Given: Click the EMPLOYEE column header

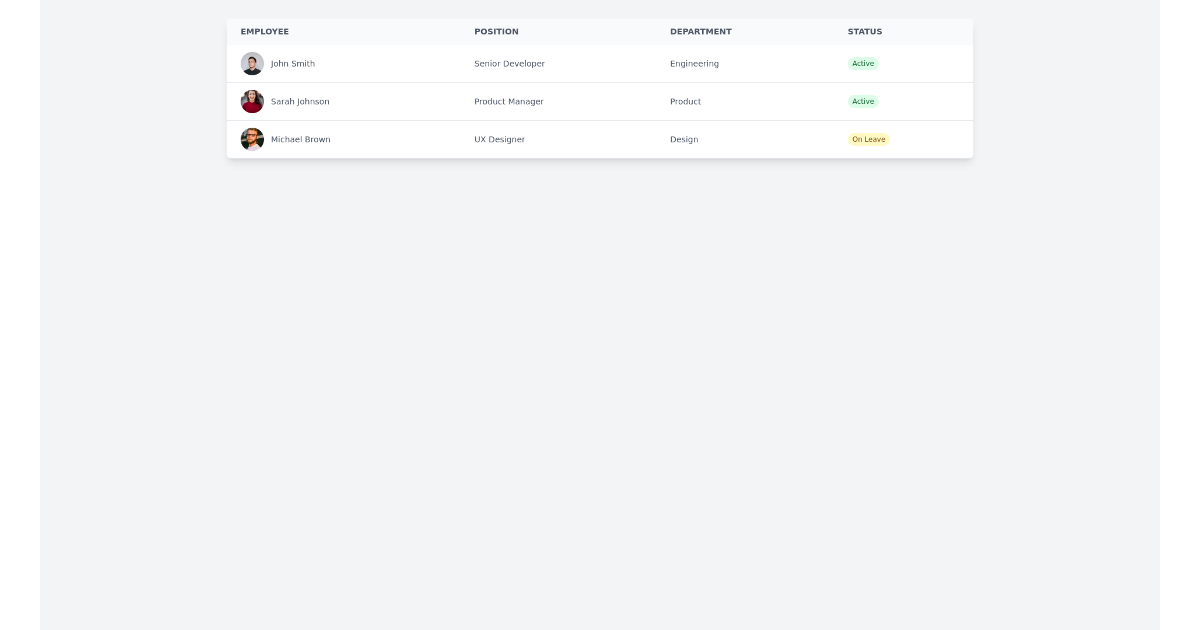Looking at the screenshot, I should (264, 31).
